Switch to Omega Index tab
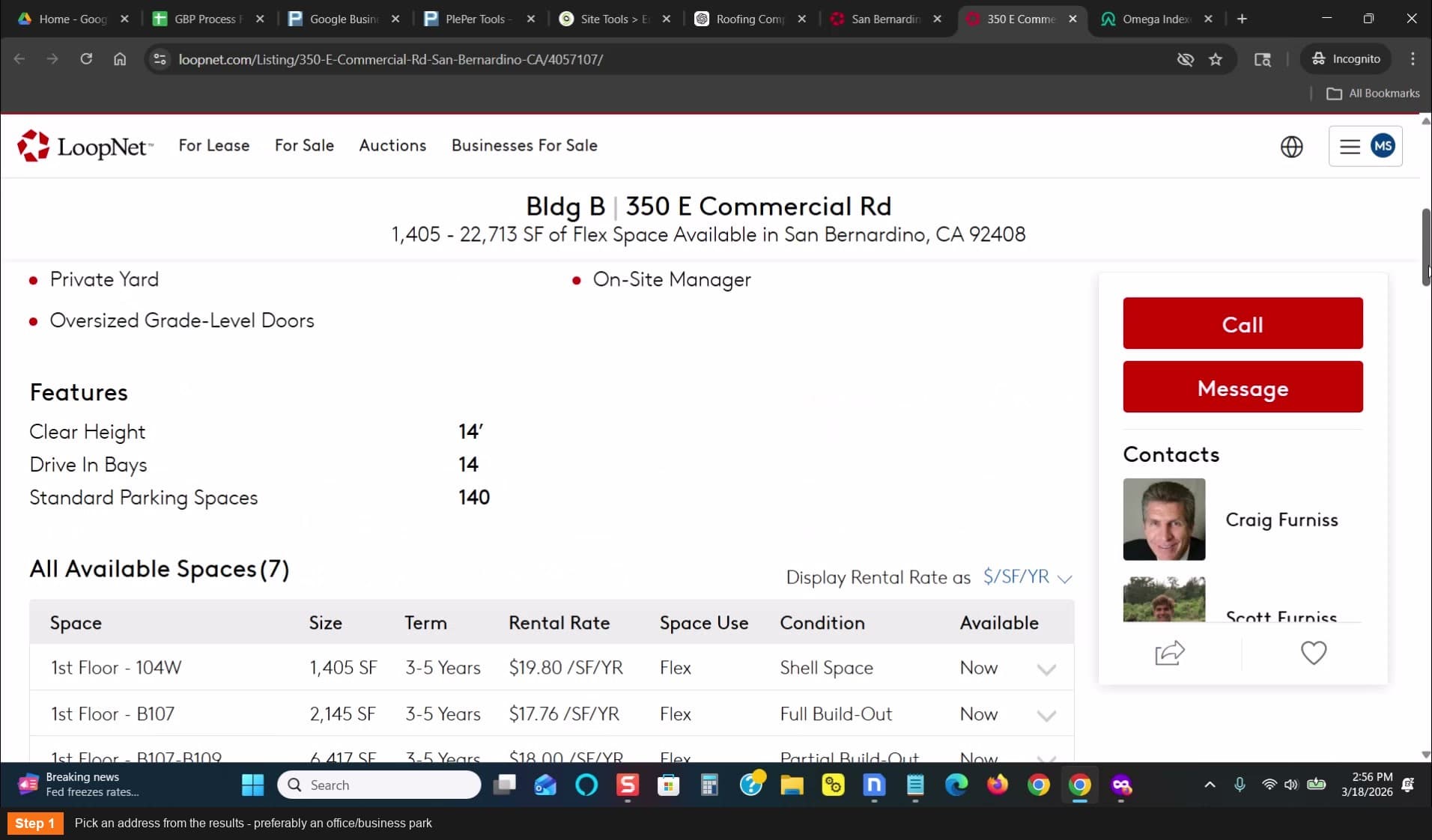1432x840 pixels. pyautogui.click(x=1156, y=19)
